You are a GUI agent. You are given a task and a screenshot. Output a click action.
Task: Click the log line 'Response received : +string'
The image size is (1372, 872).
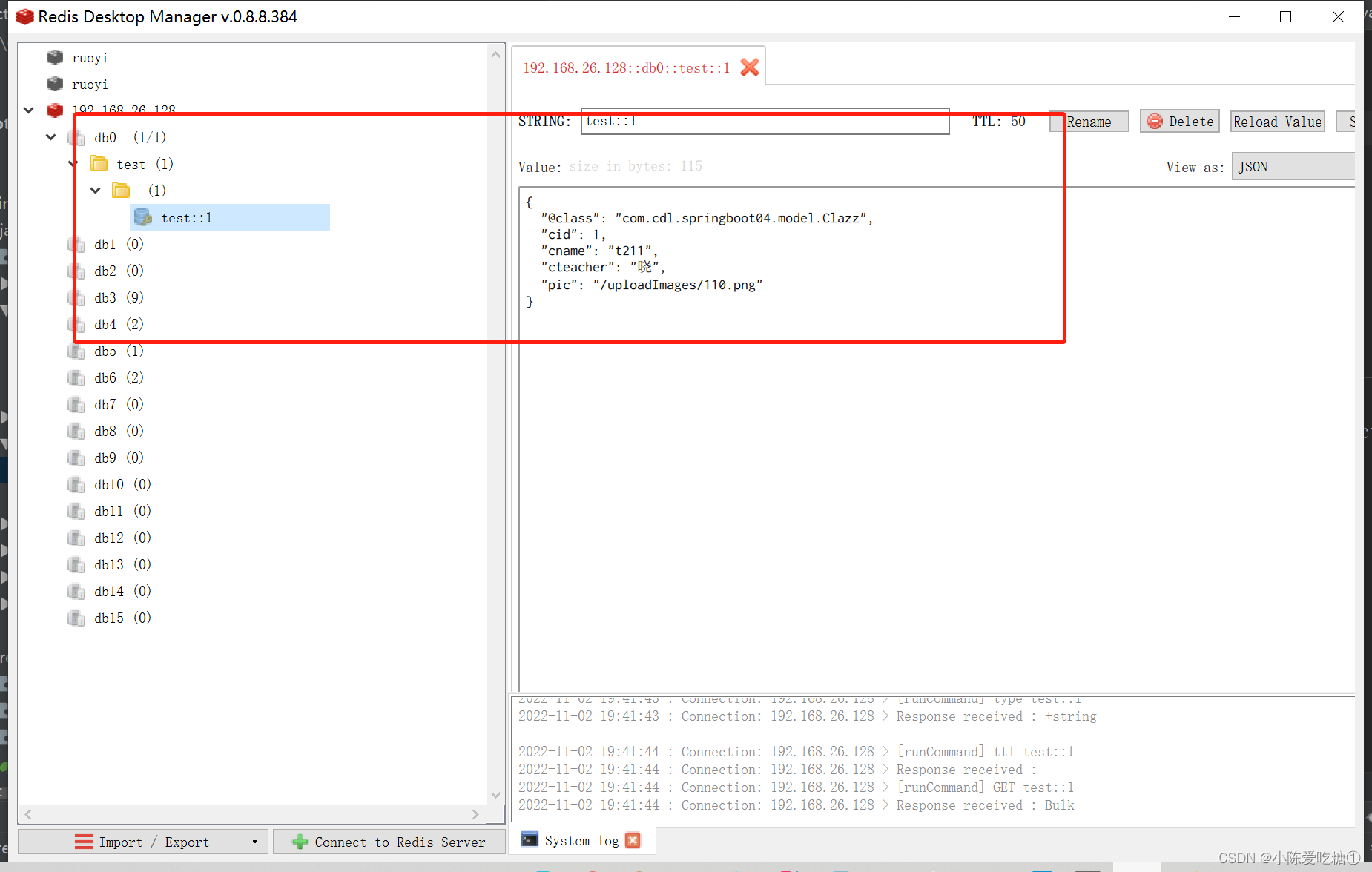point(807,716)
